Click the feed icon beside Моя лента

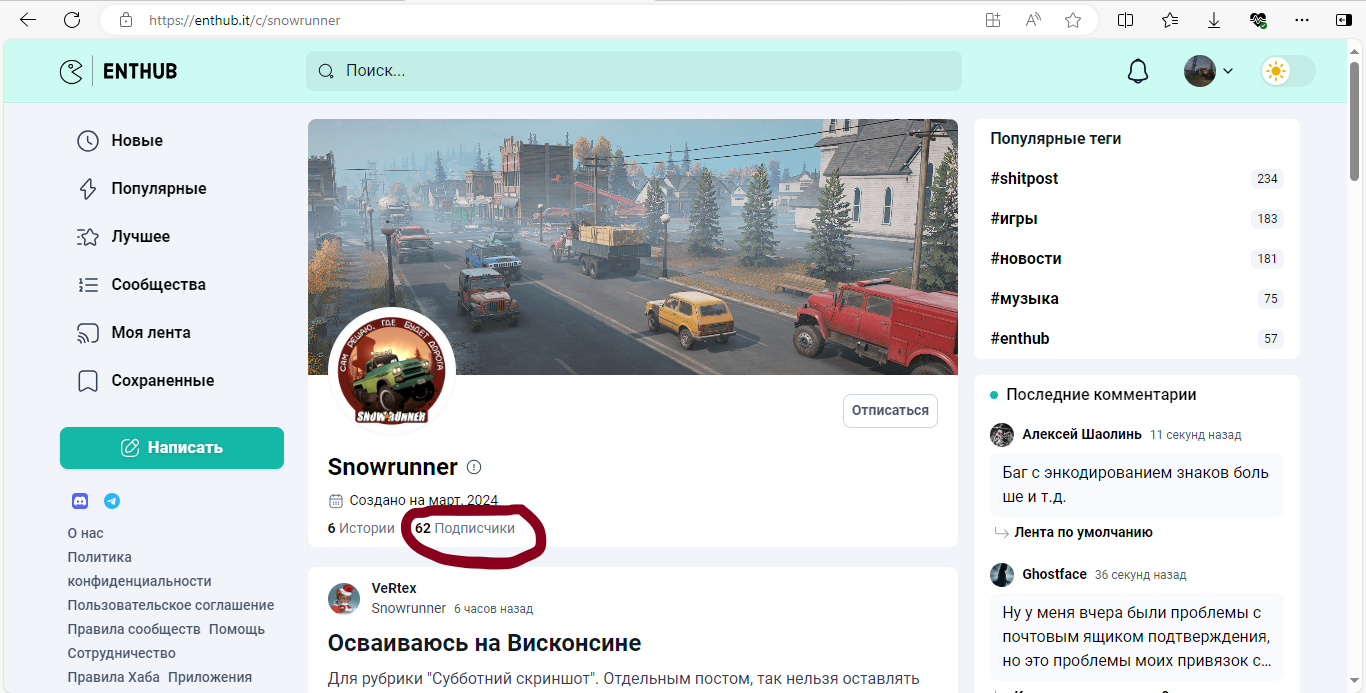point(88,333)
